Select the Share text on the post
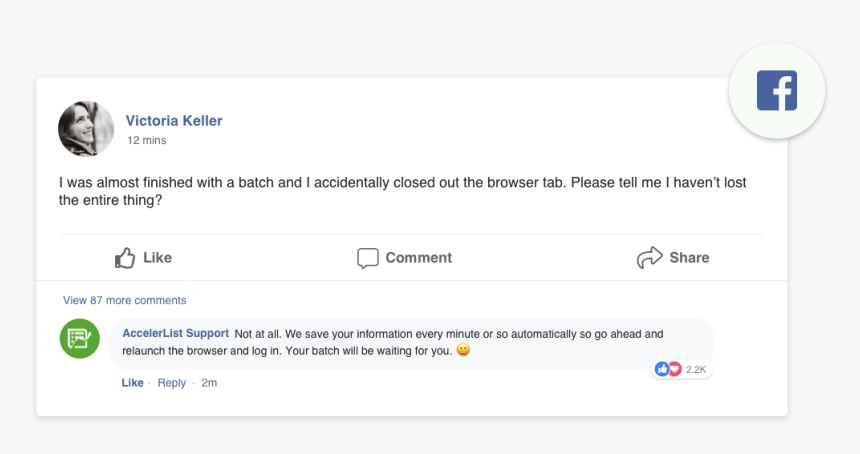 pyautogui.click(x=689, y=258)
